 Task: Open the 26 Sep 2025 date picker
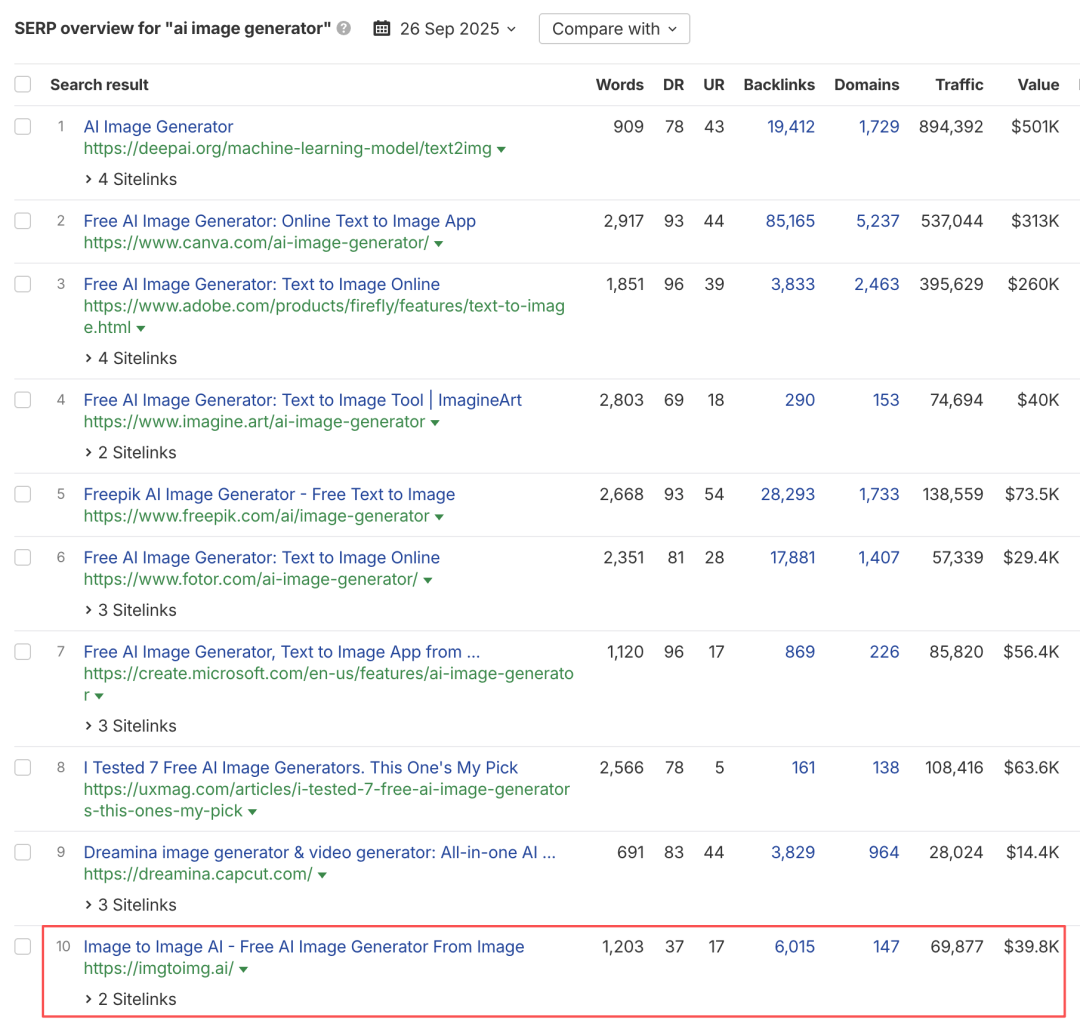448,29
